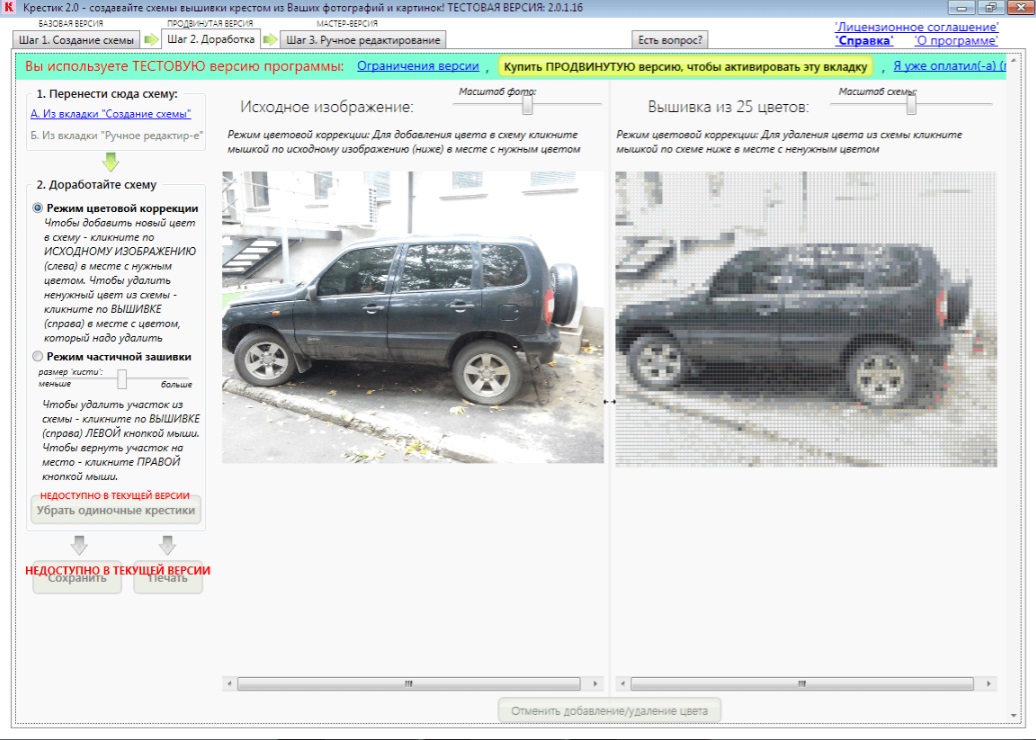Click the Krestik app icon in title bar

tap(10, 8)
